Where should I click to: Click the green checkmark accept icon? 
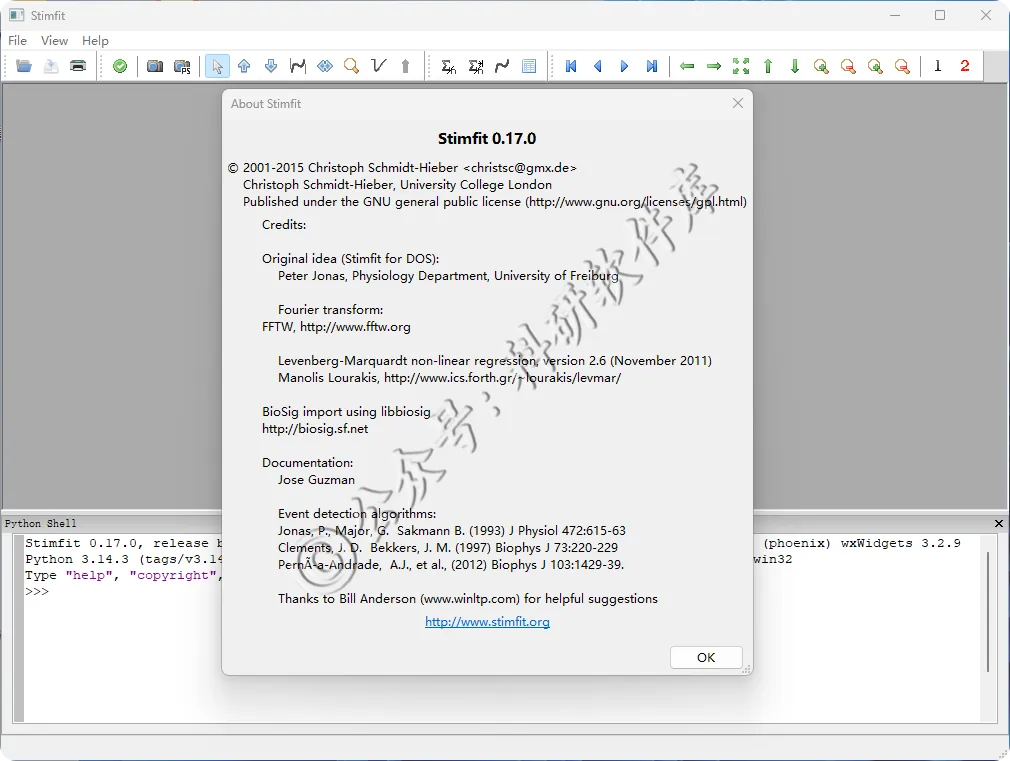coord(120,66)
